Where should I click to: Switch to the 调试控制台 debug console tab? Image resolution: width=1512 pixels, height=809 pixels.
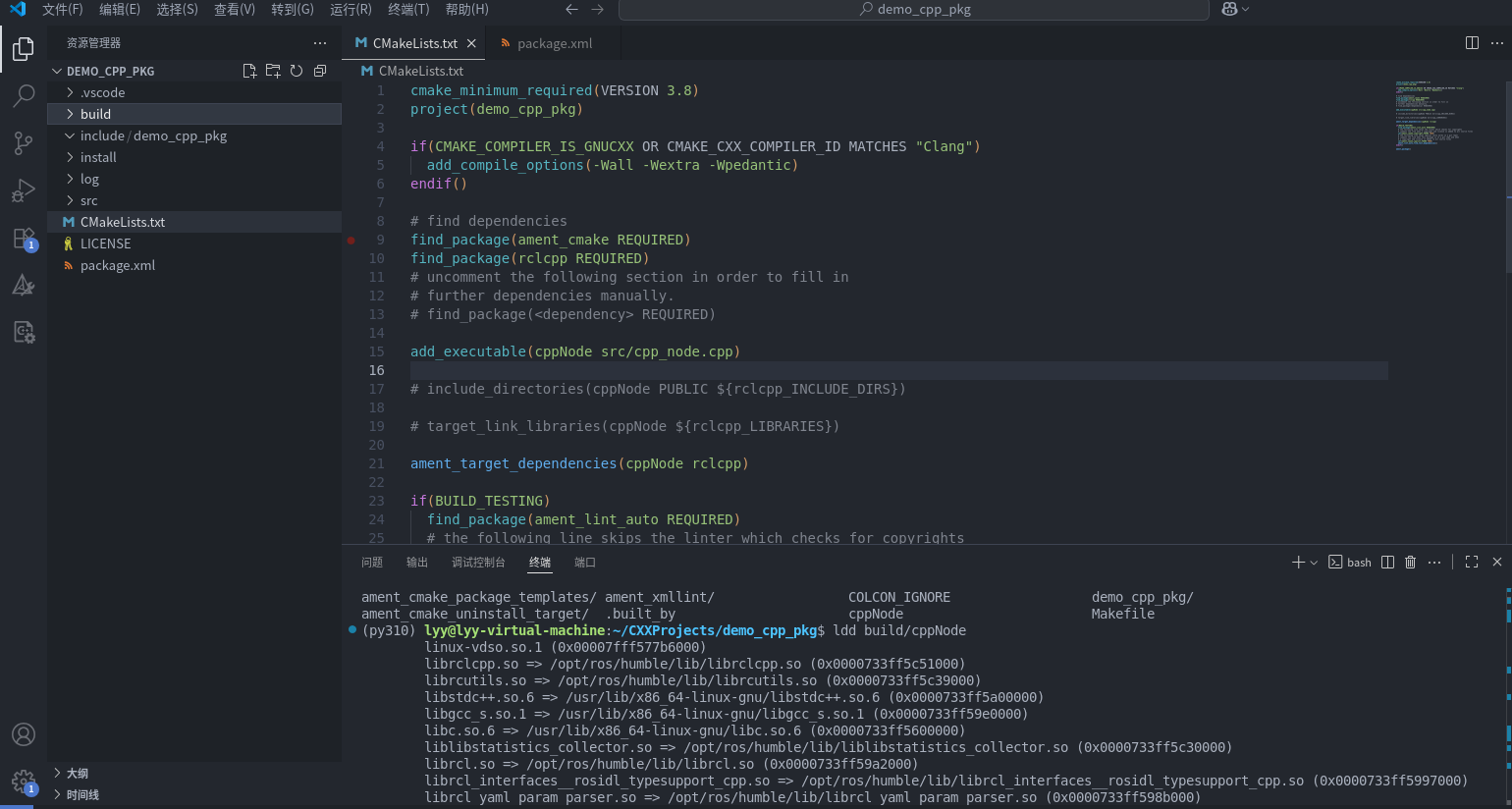[478, 563]
